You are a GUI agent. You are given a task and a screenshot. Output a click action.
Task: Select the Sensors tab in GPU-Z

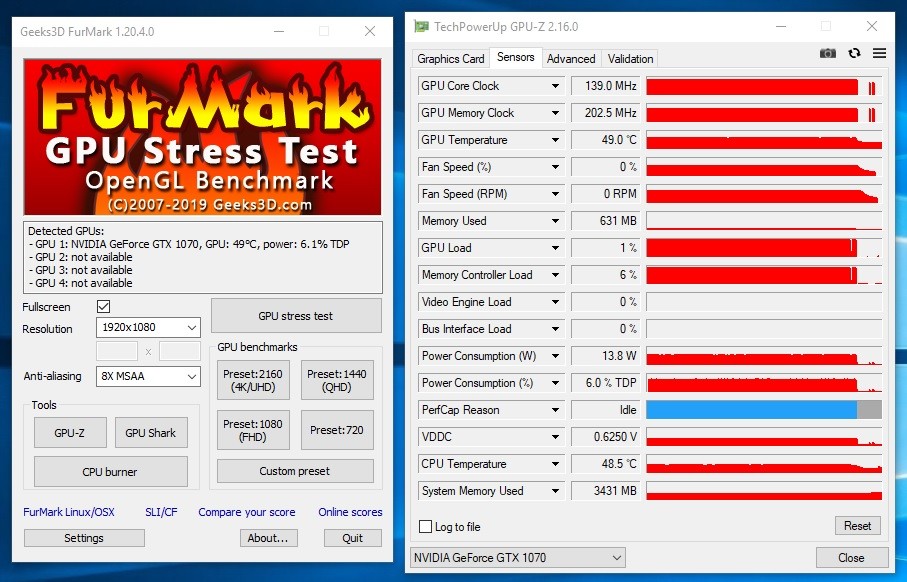515,57
